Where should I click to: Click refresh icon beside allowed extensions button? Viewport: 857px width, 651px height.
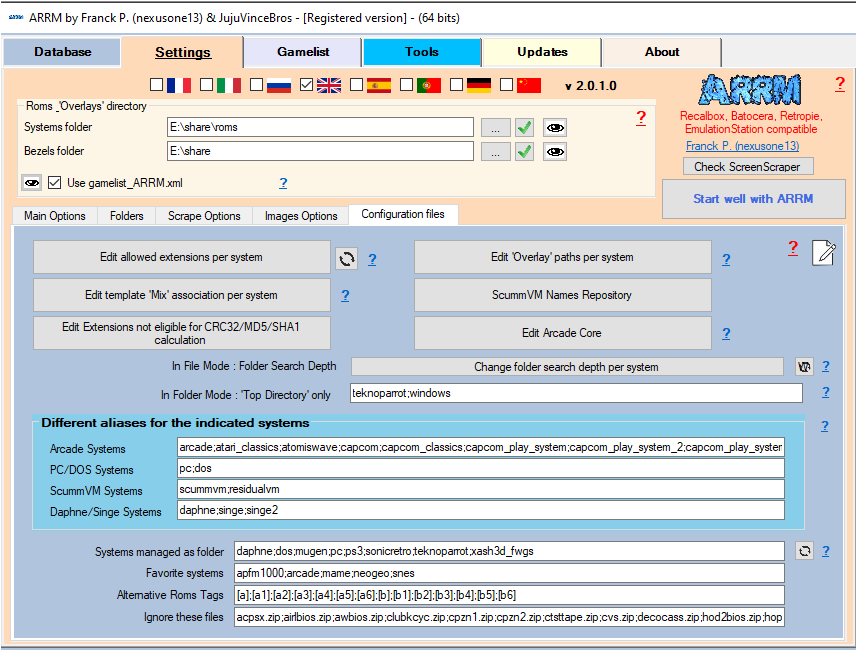point(346,258)
